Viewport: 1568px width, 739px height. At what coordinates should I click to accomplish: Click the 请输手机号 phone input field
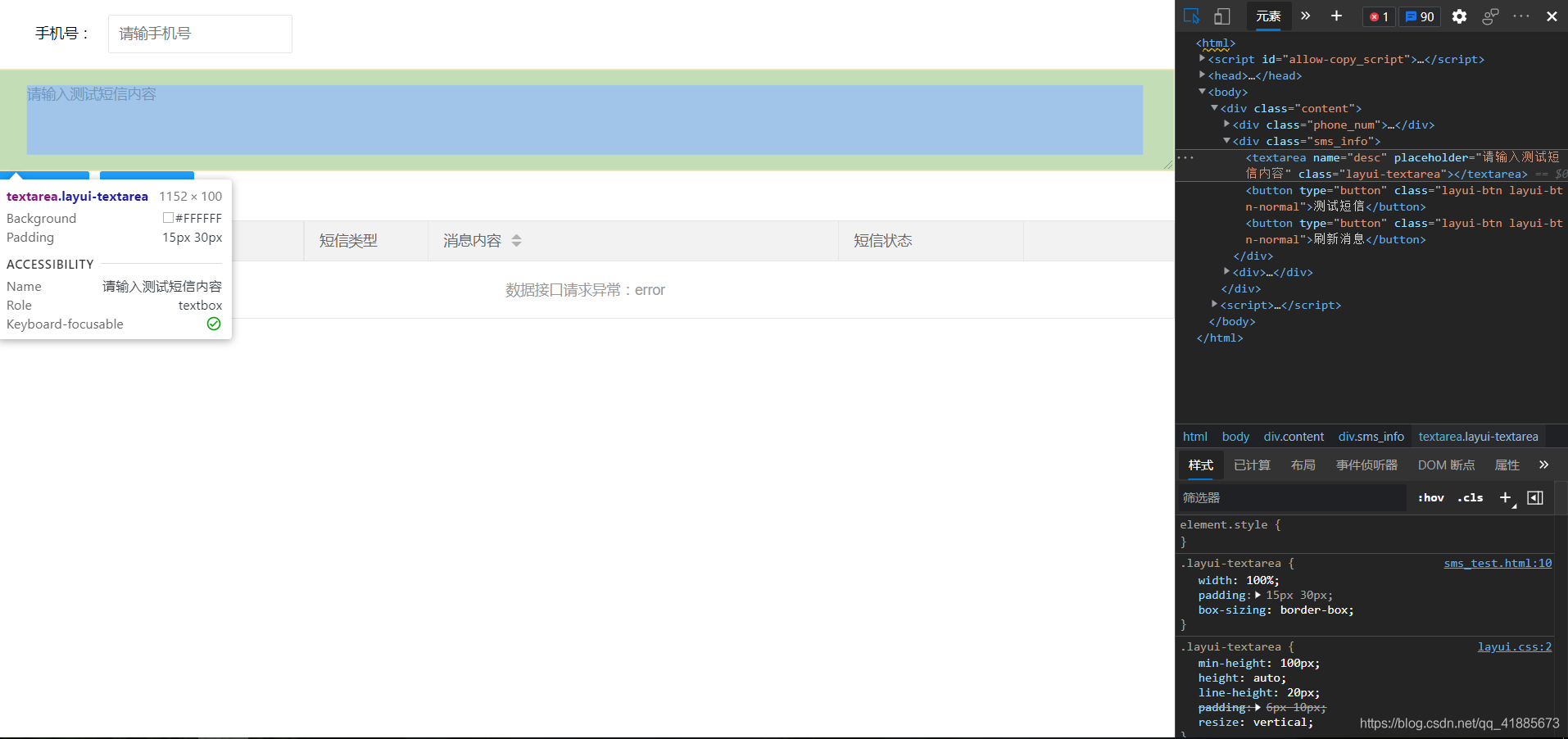pyautogui.click(x=200, y=34)
